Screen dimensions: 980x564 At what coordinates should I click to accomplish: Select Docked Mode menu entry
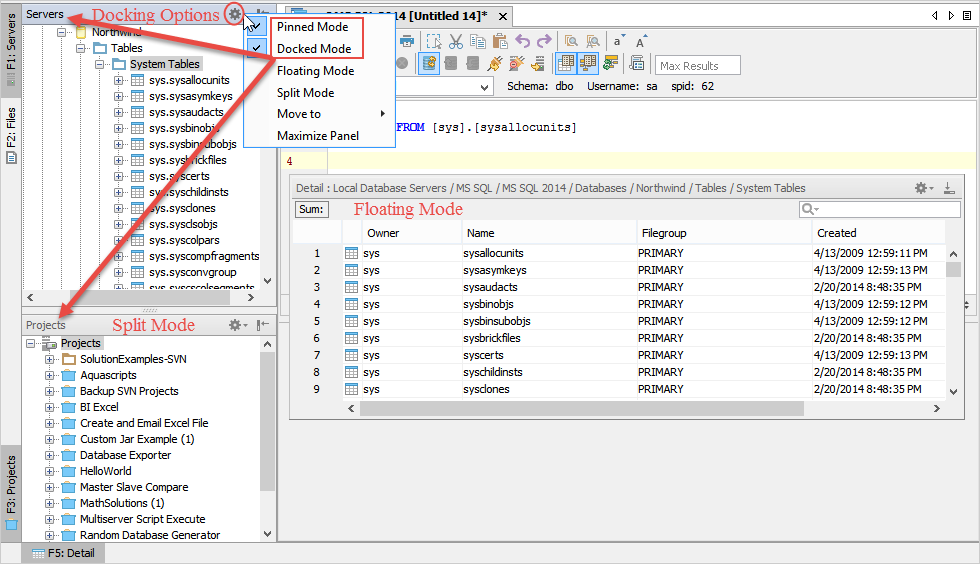point(314,48)
